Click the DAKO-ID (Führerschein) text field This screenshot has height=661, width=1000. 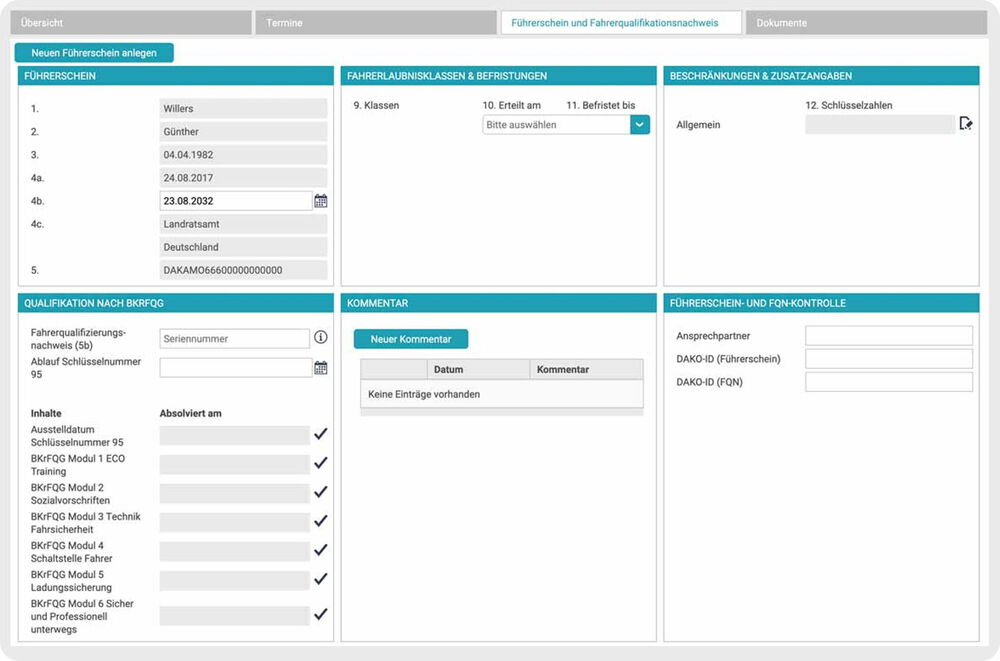click(x=889, y=359)
